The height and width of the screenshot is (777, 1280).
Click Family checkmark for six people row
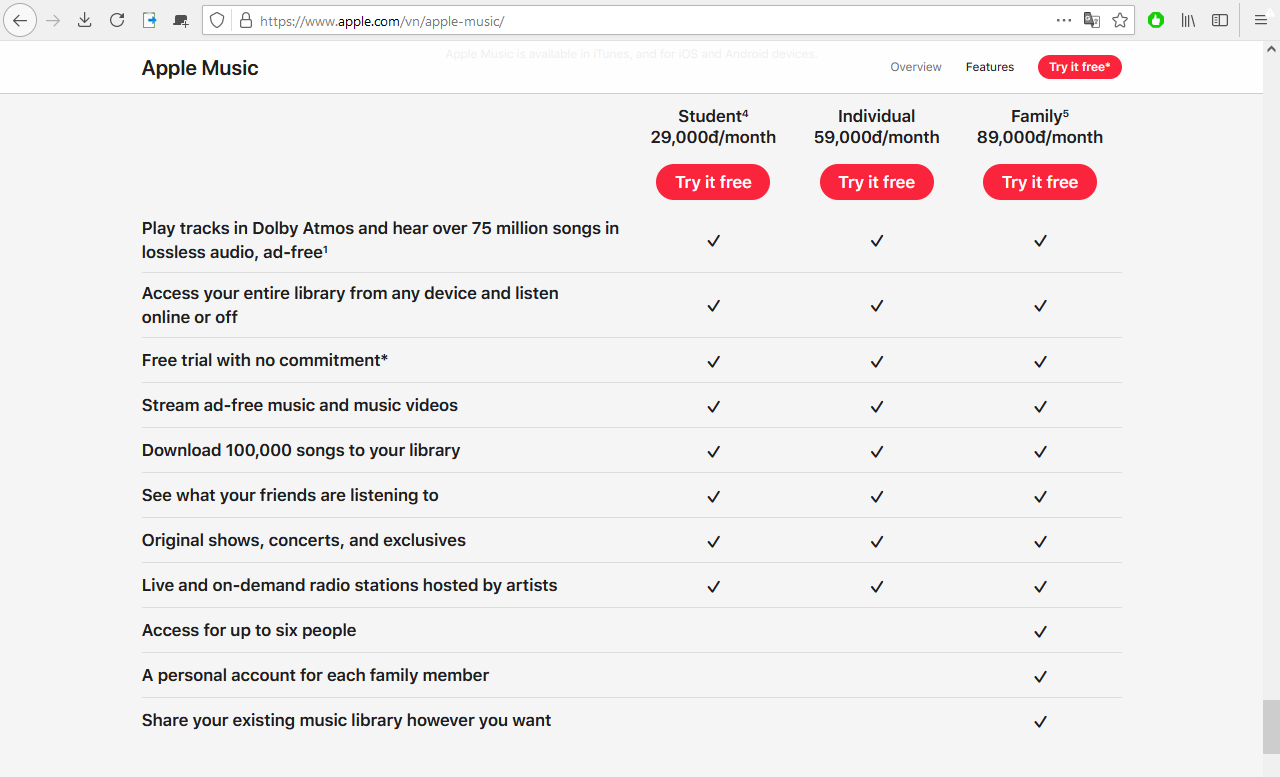(x=1040, y=631)
